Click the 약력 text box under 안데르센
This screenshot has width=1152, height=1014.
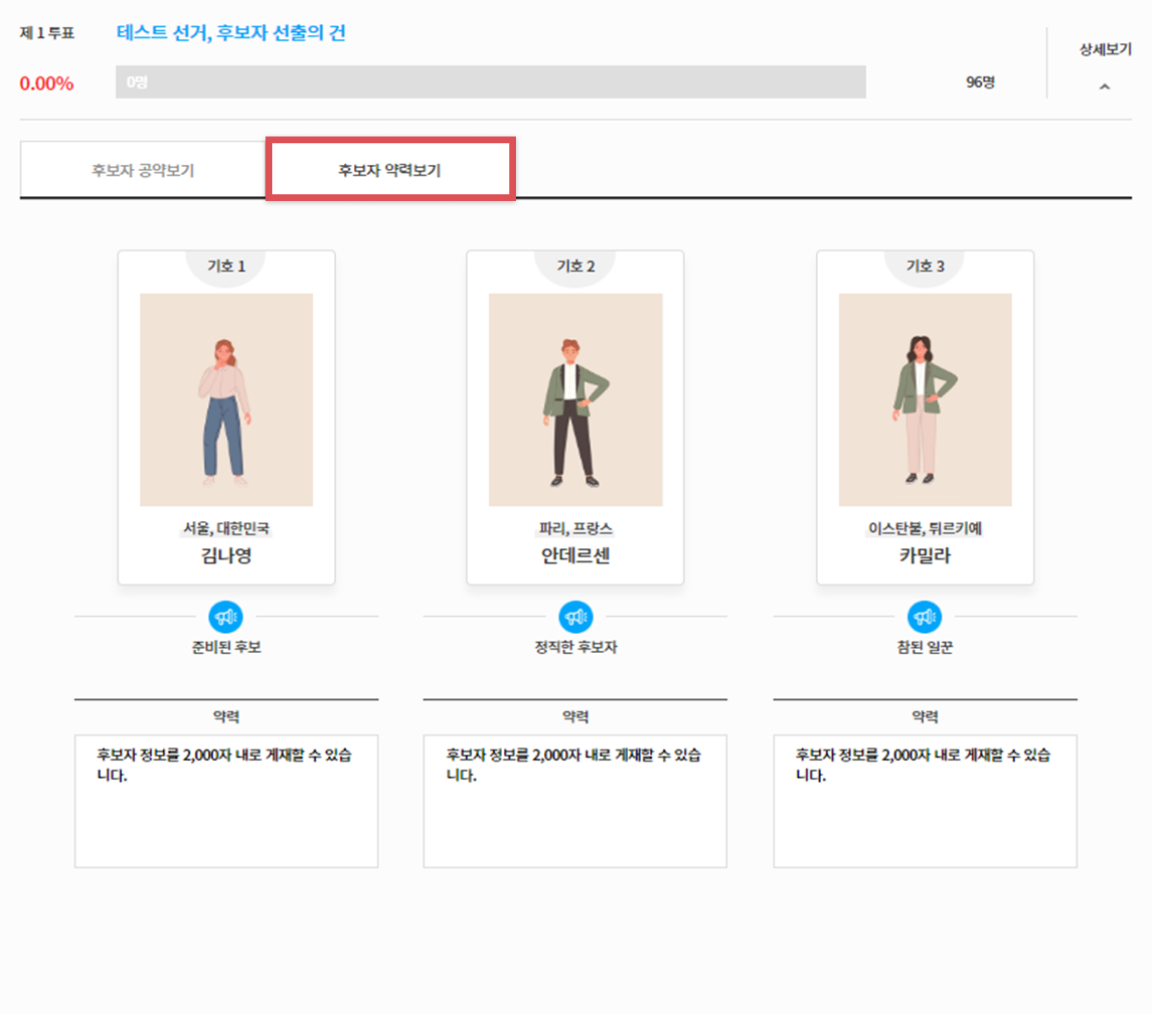(575, 801)
